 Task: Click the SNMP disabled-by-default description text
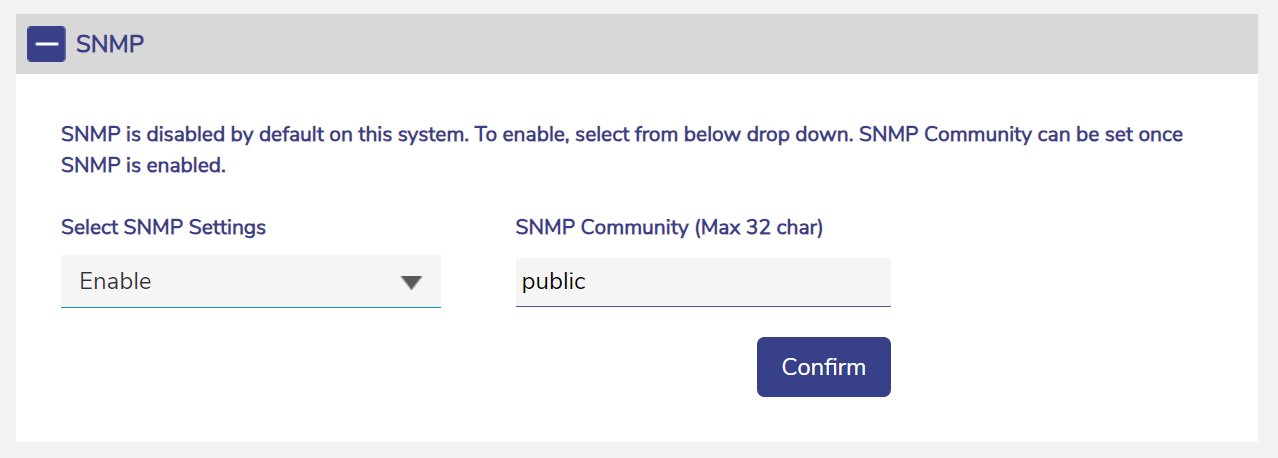(x=300, y=134)
